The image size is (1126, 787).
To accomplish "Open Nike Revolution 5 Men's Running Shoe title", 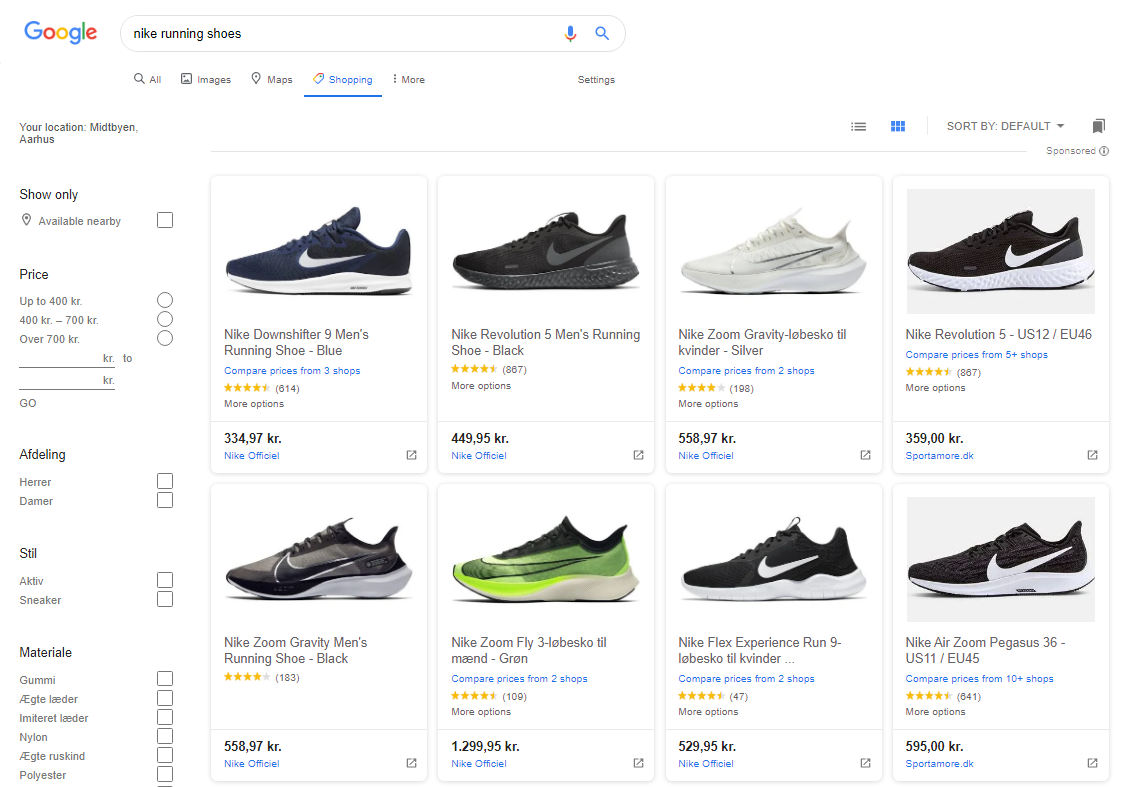I will tap(546, 343).
